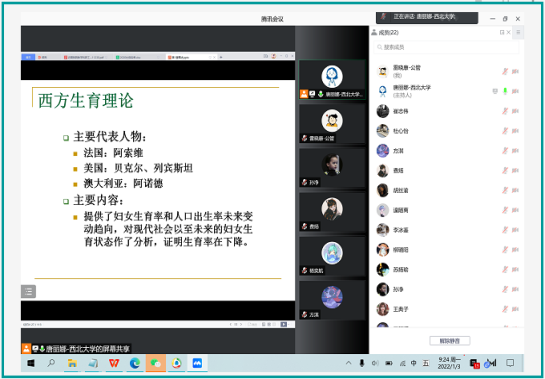Toggle microphone for the first member (我)
Viewport: 545px width, 379px height.
[505, 71]
